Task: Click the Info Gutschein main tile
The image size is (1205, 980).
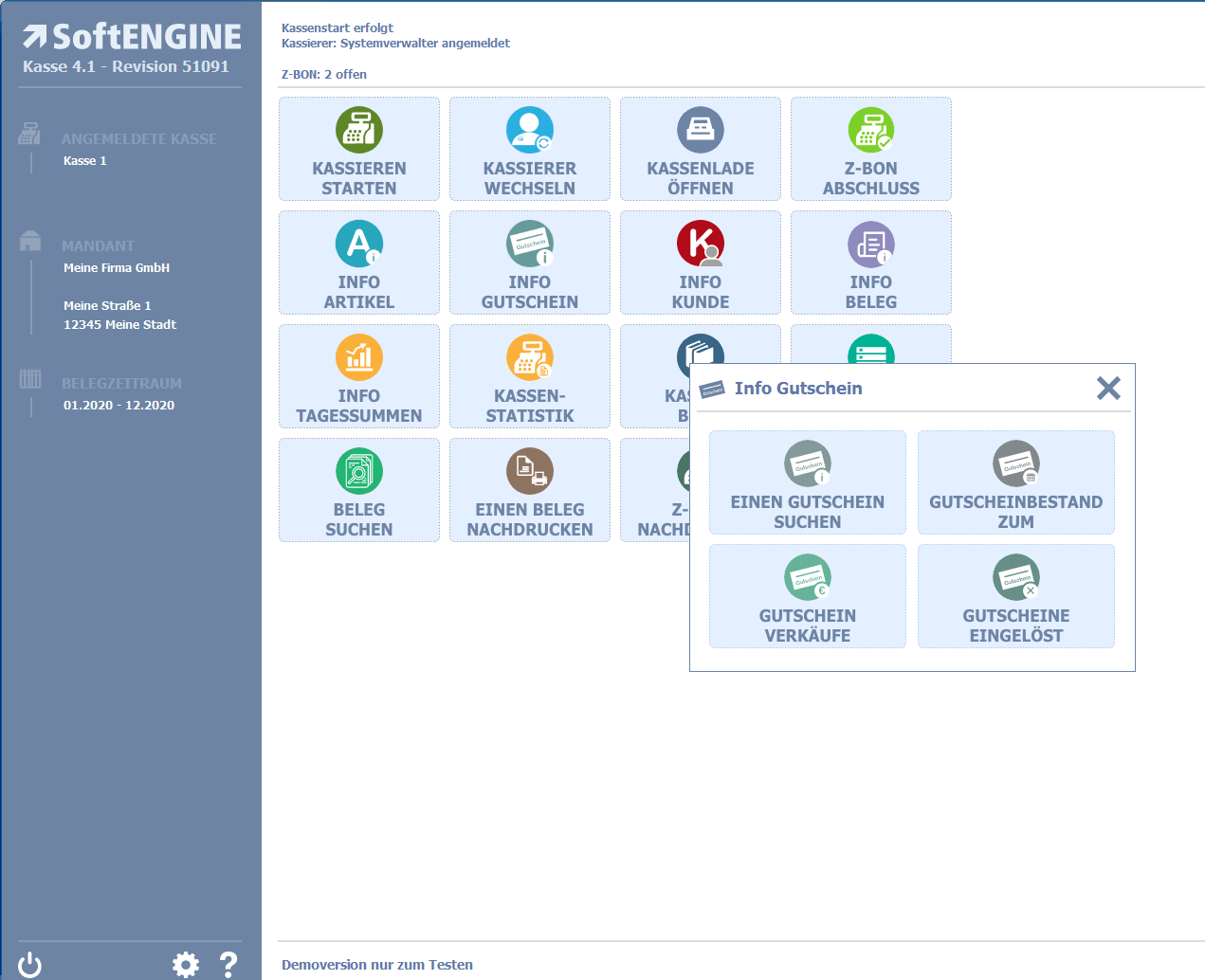Action: [x=529, y=263]
